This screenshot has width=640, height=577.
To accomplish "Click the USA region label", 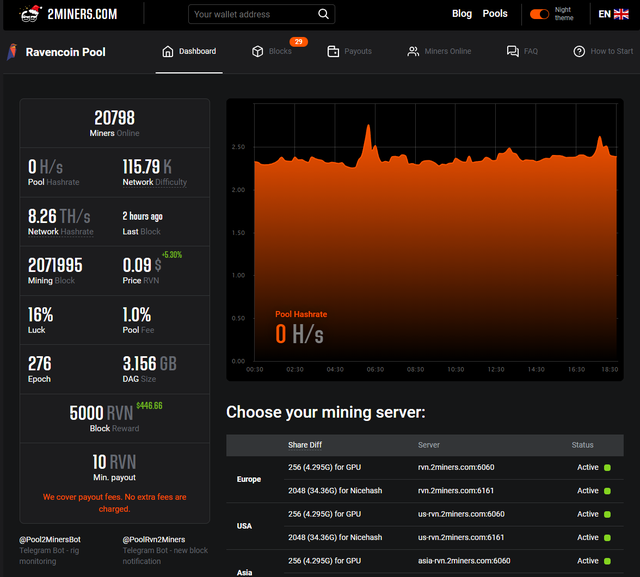I will (x=244, y=526).
